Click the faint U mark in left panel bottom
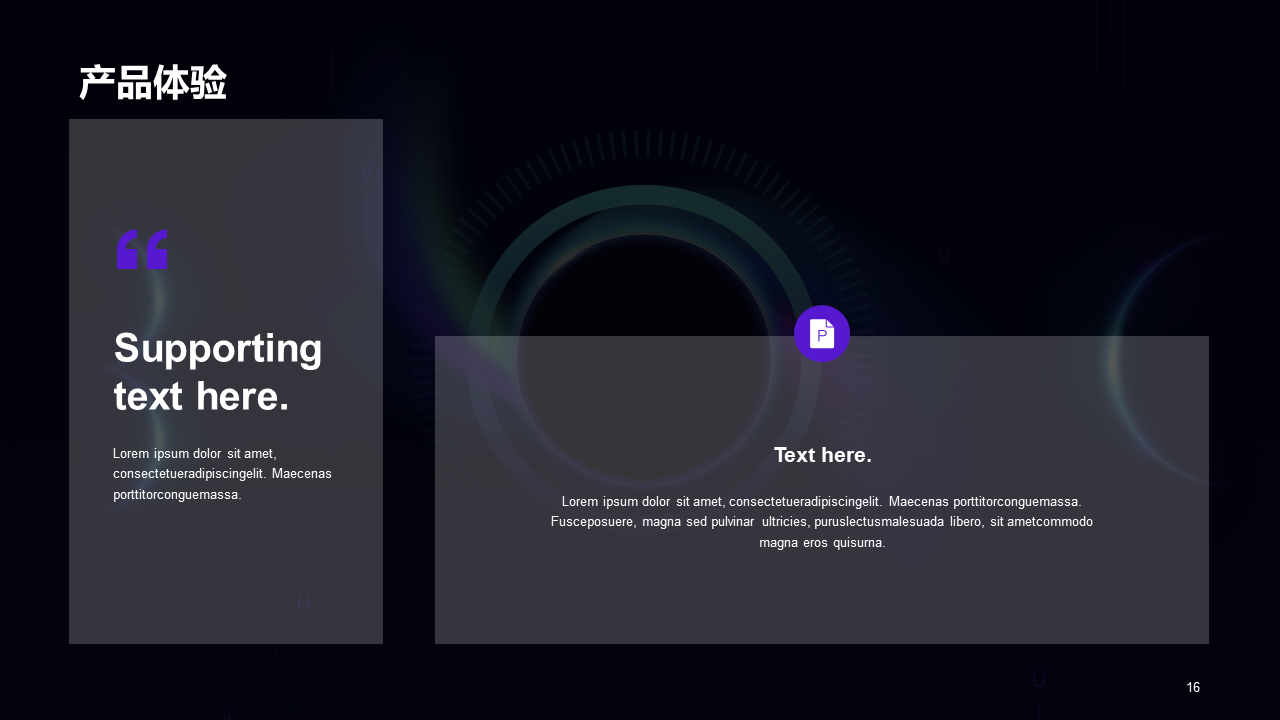Screen dimensions: 1280x720 [x=303, y=601]
